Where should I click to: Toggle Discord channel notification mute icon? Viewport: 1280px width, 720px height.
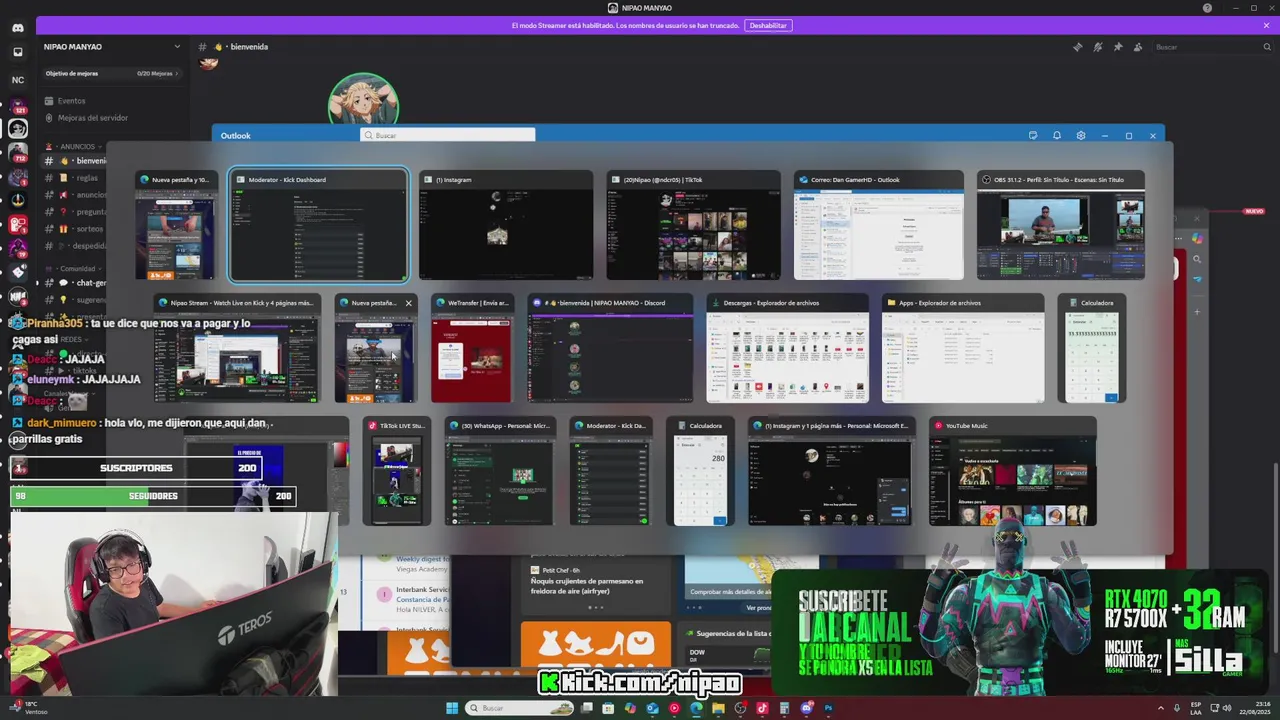1097,47
